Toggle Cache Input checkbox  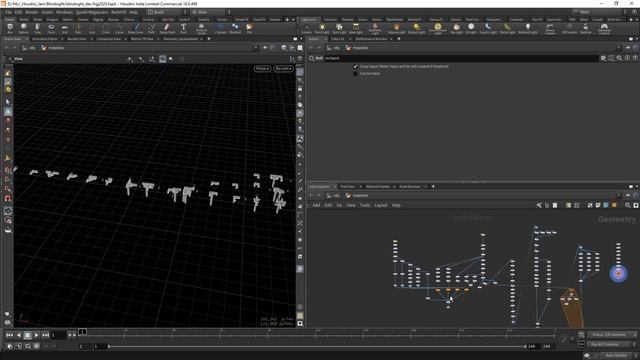click(356, 73)
